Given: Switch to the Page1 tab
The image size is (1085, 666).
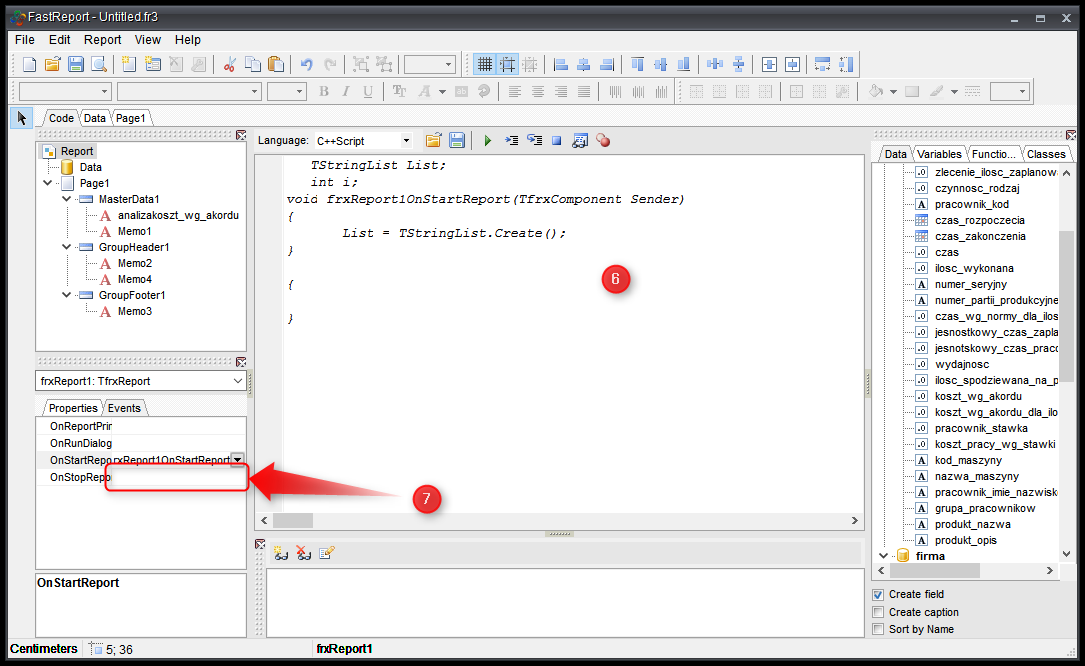Looking at the screenshot, I should [x=130, y=118].
